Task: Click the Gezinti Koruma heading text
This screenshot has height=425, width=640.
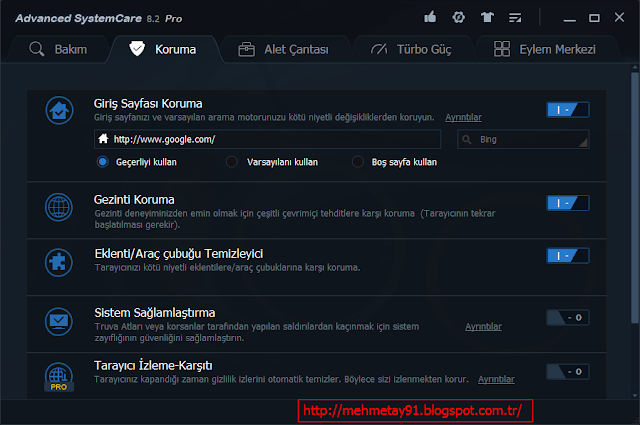Action: [x=134, y=200]
